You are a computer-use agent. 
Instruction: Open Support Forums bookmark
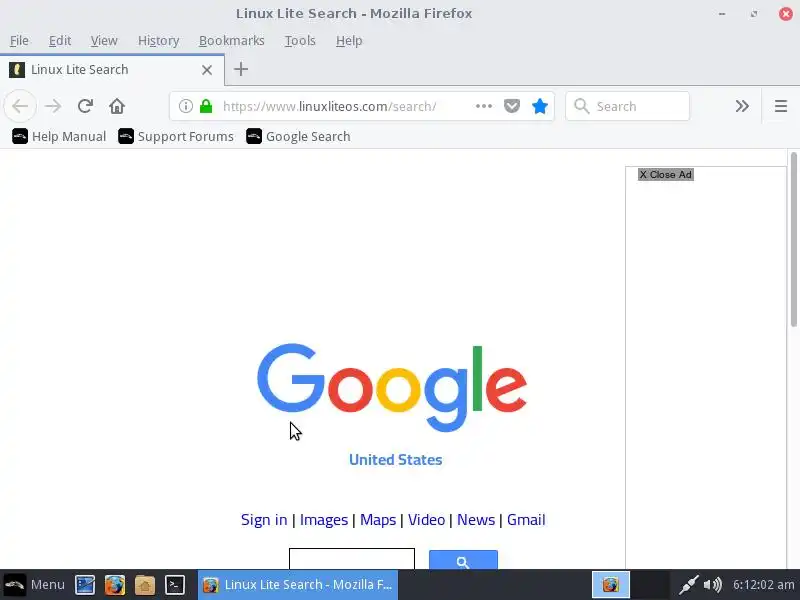pos(176,136)
